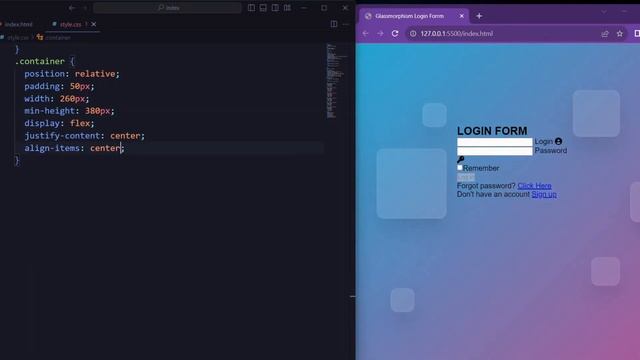This screenshot has height=360, width=640.
Task: Go back in VS Code navigation history
Action: click(72, 8)
